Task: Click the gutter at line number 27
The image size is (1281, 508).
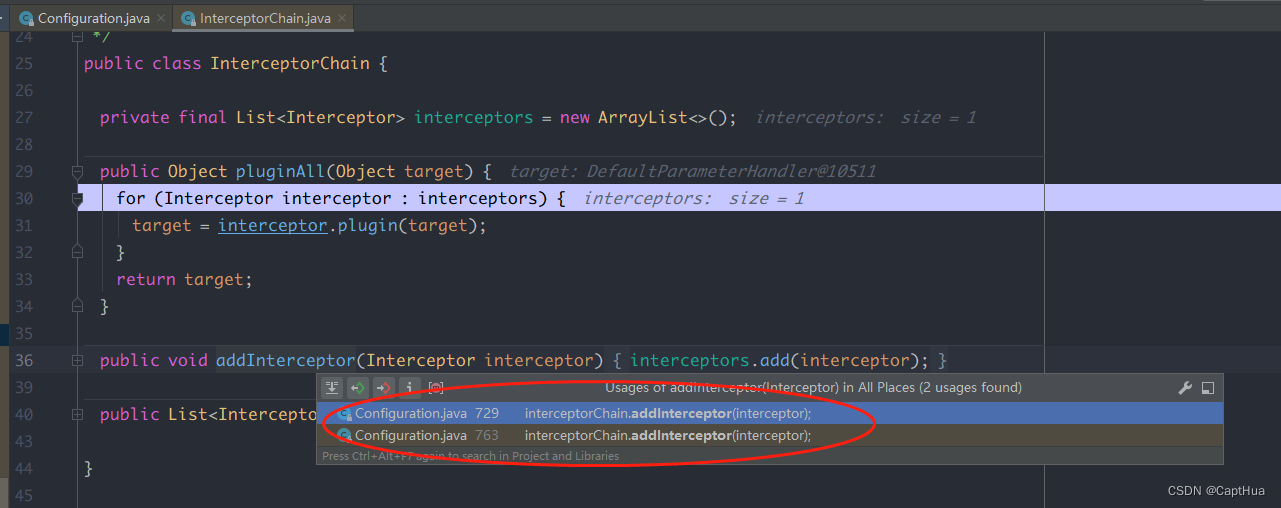Action: click(x=24, y=118)
